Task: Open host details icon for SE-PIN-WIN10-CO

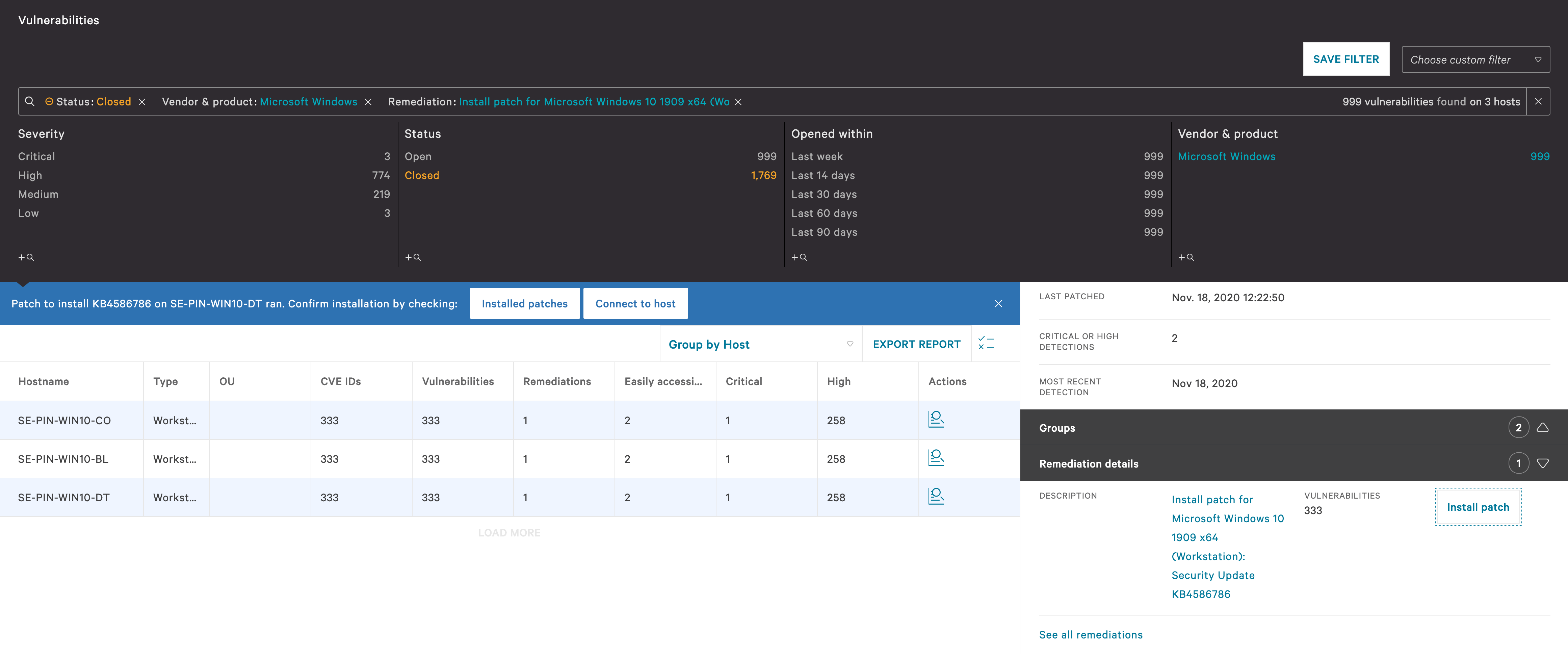Action: [x=936, y=419]
